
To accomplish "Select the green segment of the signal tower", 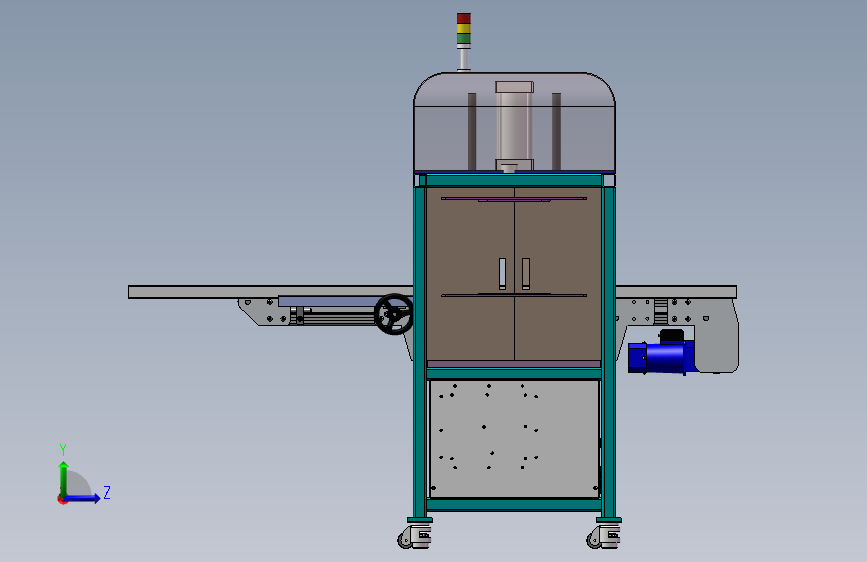I will (x=463, y=39).
